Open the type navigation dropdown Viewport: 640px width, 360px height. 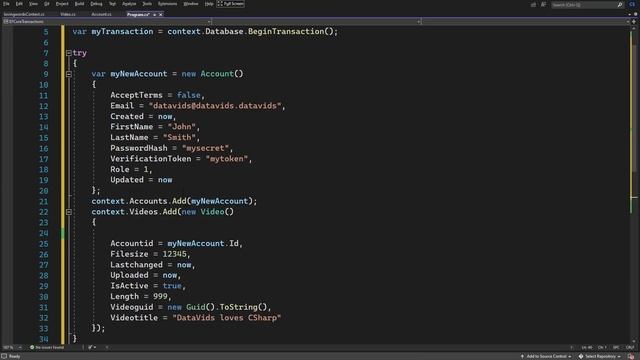pos(316,22)
